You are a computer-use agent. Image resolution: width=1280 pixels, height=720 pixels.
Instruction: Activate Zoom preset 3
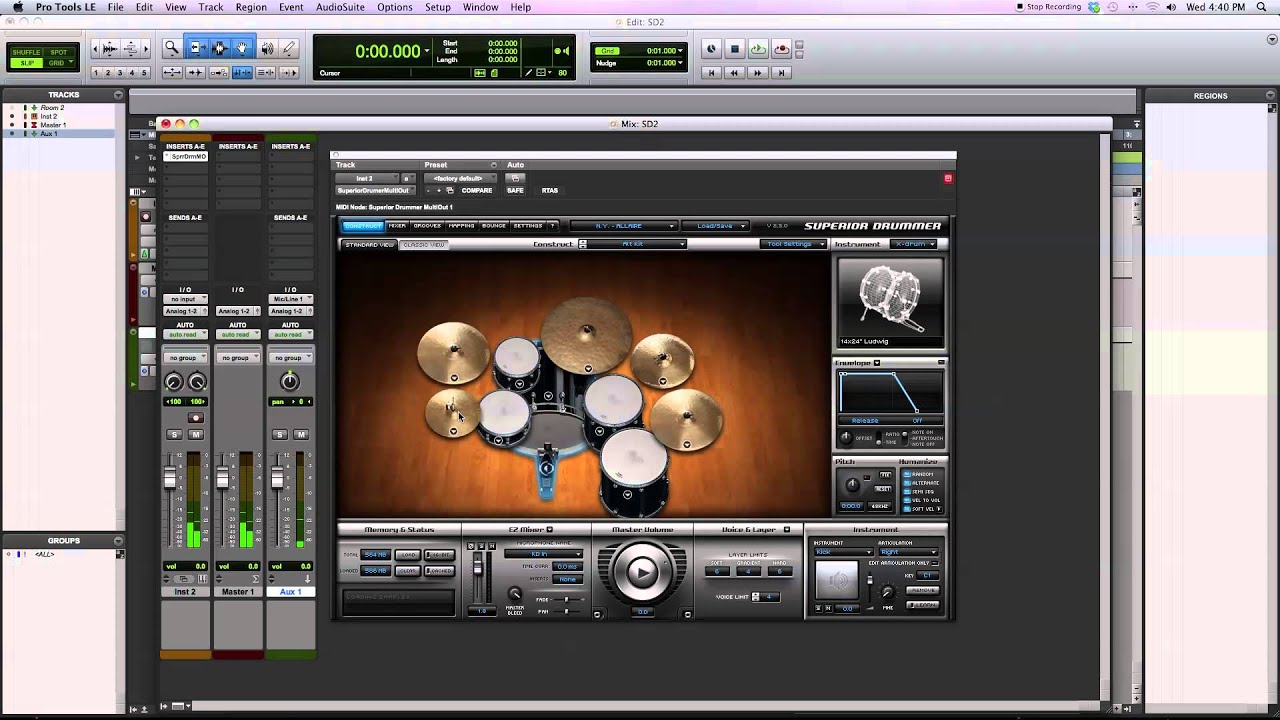(x=121, y=73)
